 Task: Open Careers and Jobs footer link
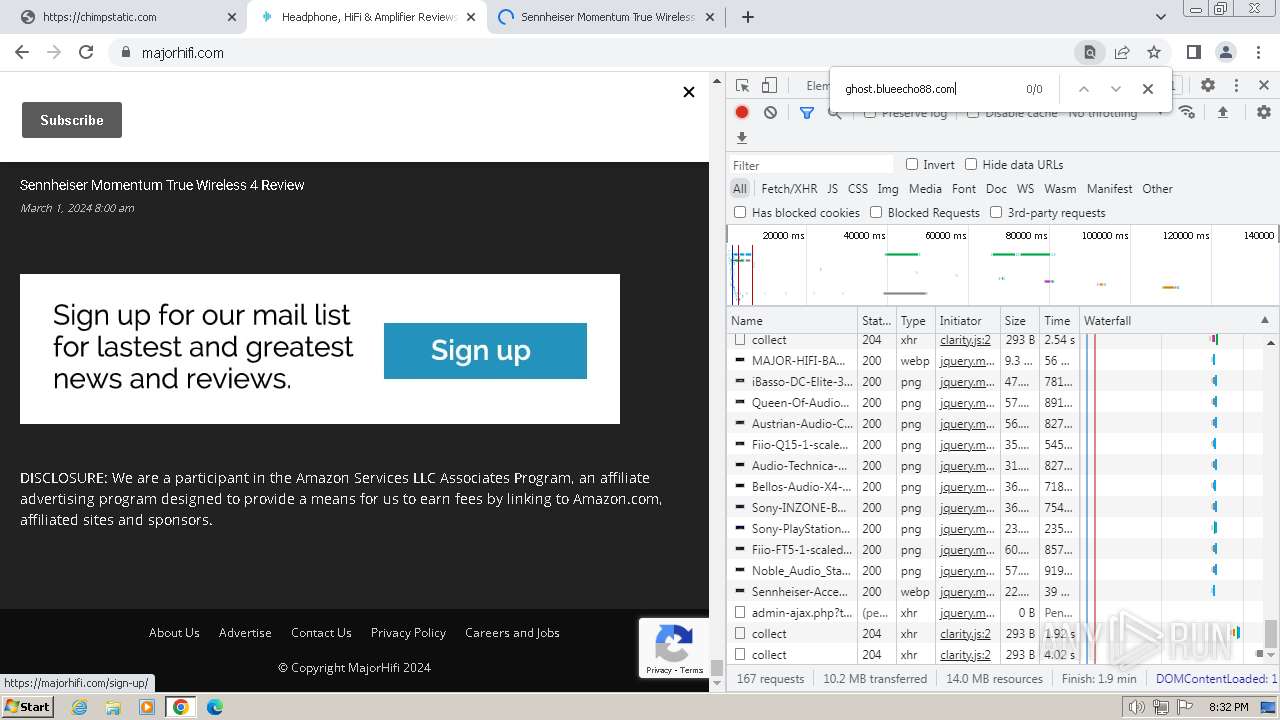(x=512, y=632)
